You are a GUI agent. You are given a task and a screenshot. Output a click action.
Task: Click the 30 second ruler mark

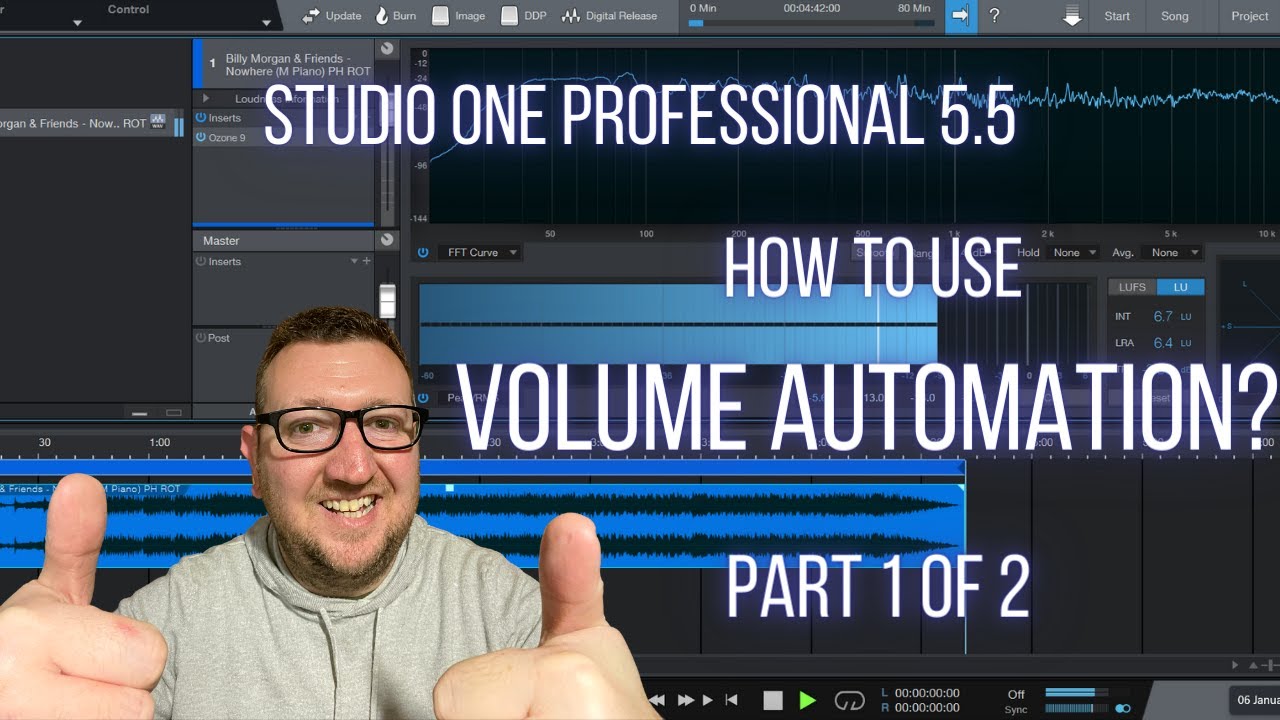pyautogui.click(x=45, y=442)
